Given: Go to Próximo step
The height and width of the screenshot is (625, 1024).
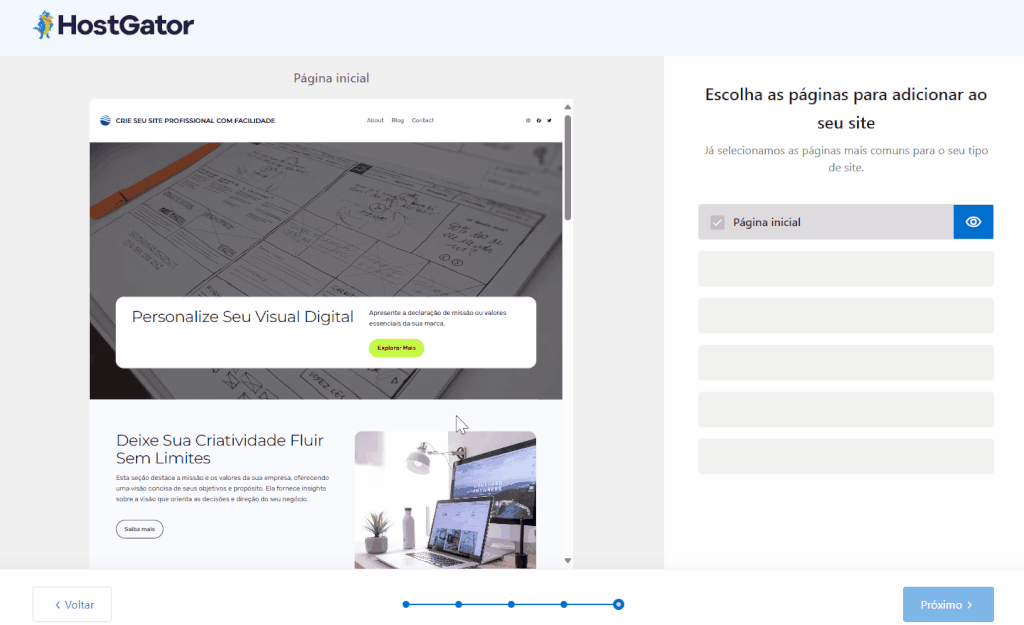Looking at the screenshot, I should [x=948, y=604].
